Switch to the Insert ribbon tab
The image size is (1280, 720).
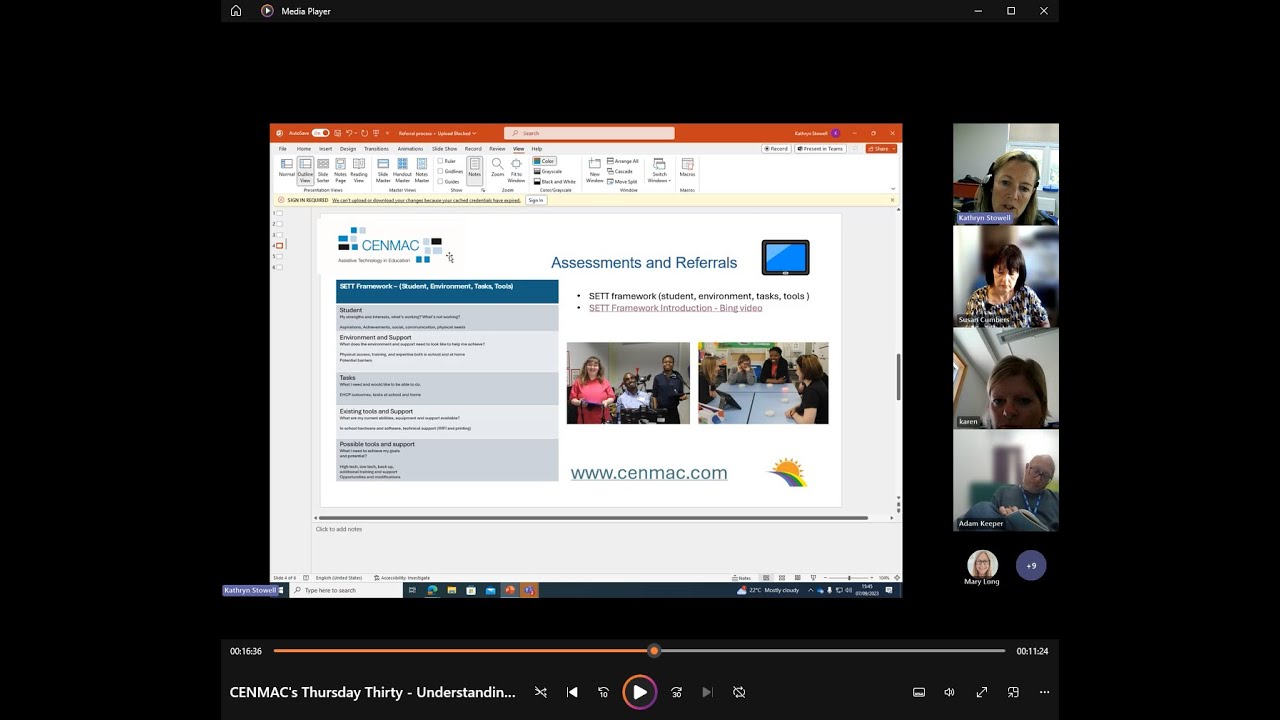(x=326, y=148)
